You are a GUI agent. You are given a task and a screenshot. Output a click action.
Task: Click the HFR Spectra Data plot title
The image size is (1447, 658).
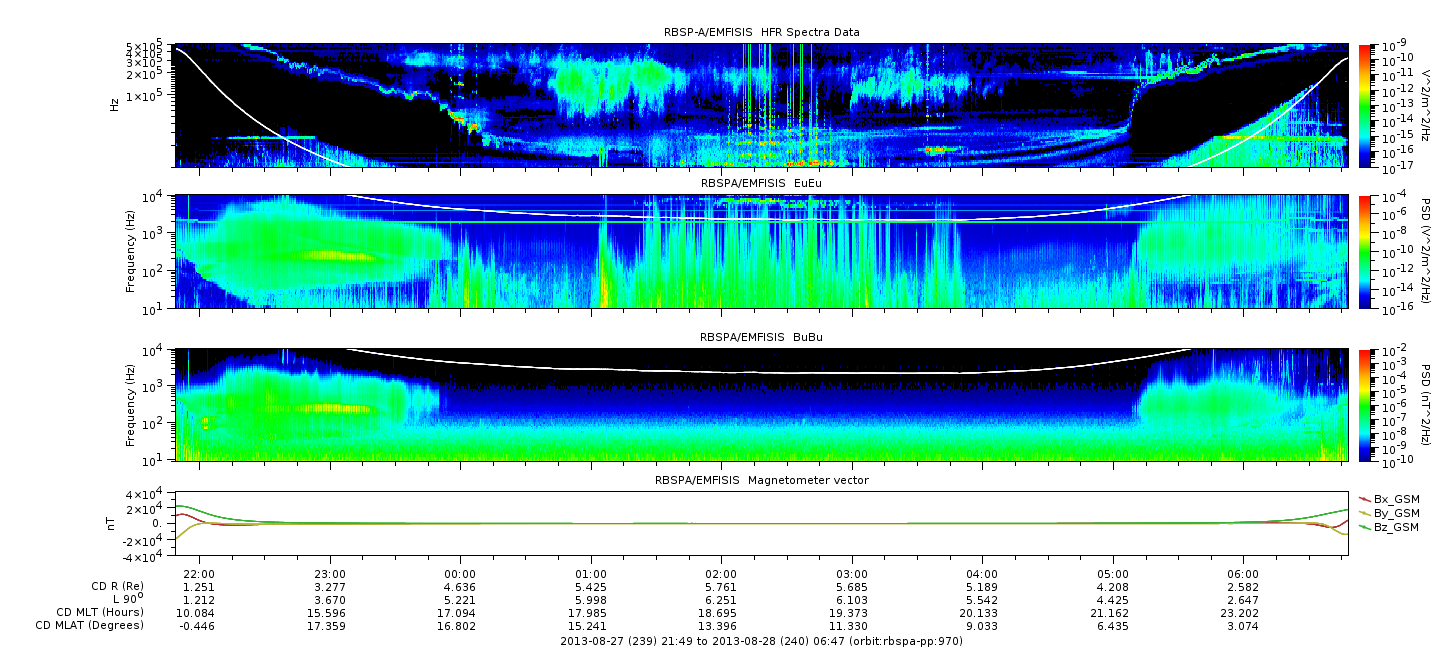pos(761,32)
